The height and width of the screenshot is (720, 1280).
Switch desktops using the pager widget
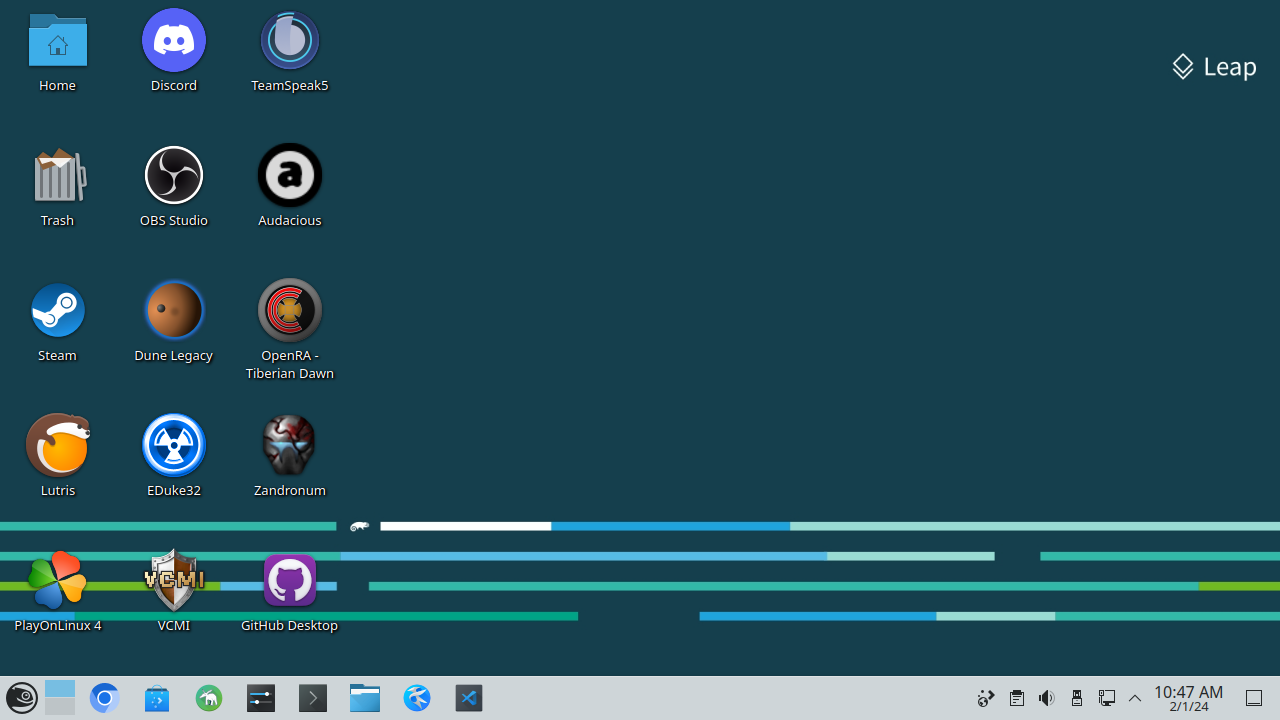coord(60,698)
